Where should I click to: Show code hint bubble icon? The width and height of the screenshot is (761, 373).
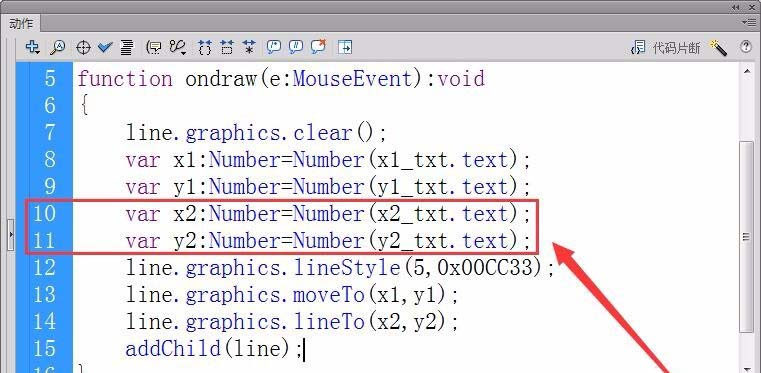click(x=154, y=47)
